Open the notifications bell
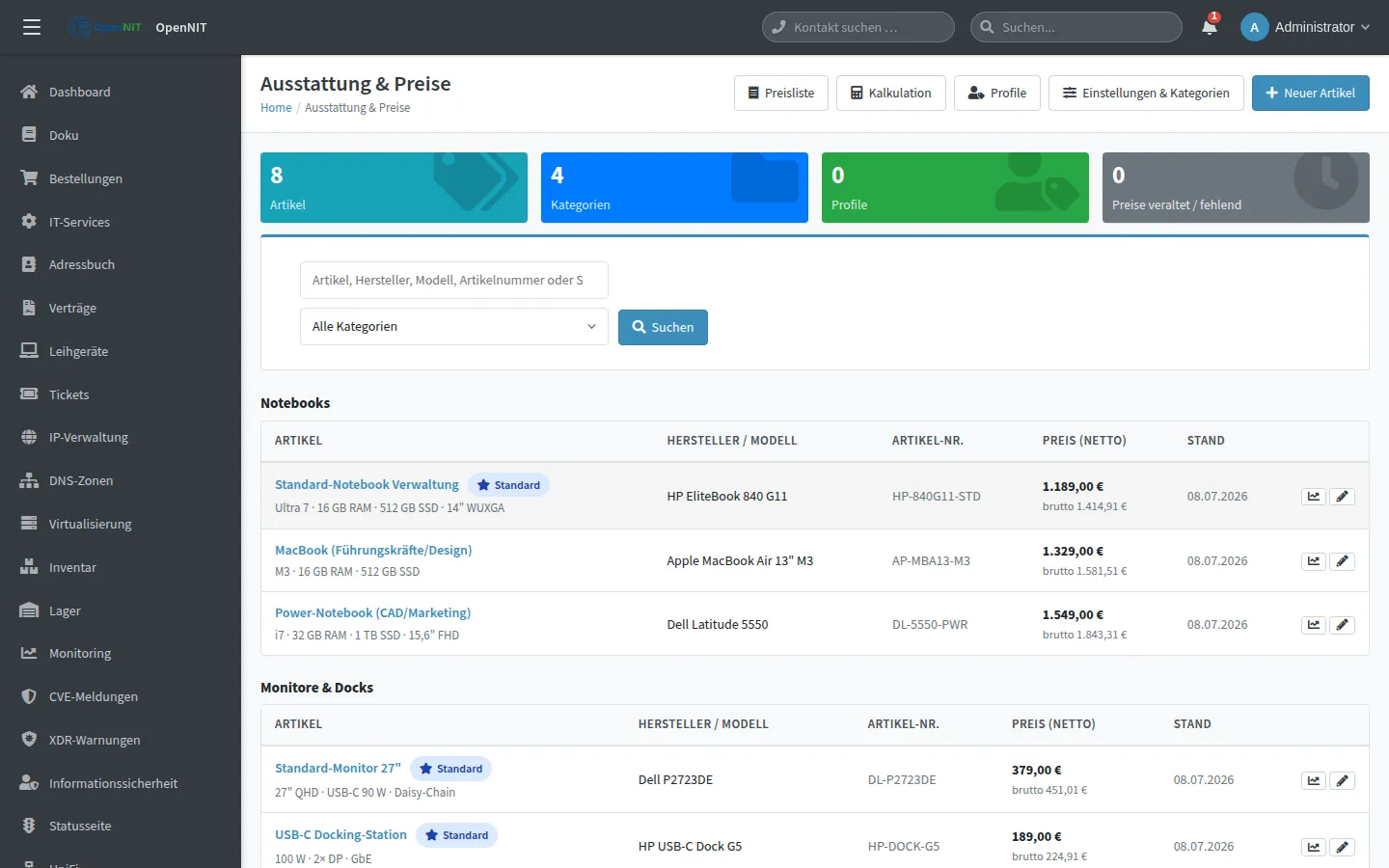 (1210, 27)
